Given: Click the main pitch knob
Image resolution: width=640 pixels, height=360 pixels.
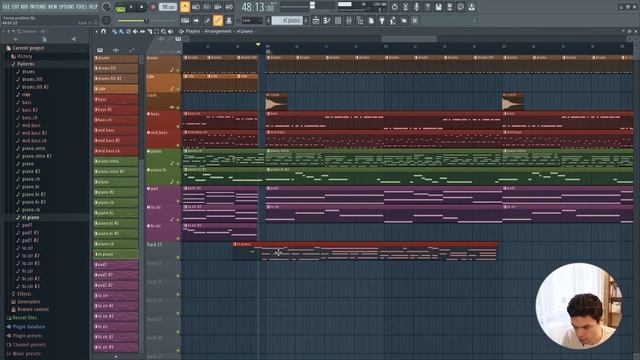Looking at the screenshot, I should coord(107,20).
